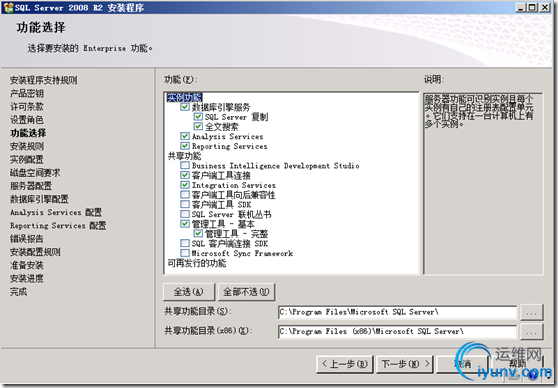Click the 共享功能目录(S) path field
The width and height of the screenshot is (558, 388).
click(x=397, y=312)
